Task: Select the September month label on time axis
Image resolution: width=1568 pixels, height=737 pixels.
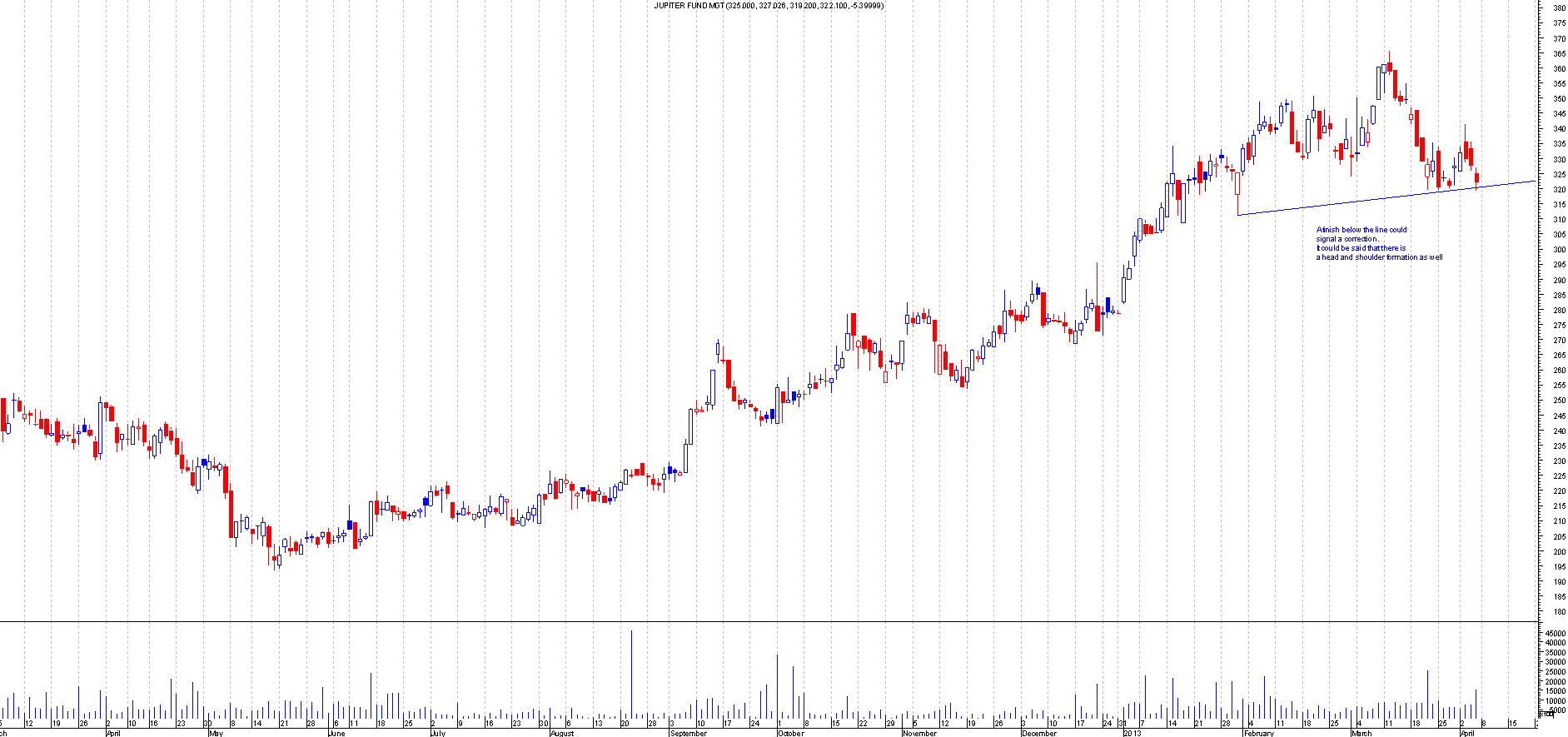Action: coord(688,734)
